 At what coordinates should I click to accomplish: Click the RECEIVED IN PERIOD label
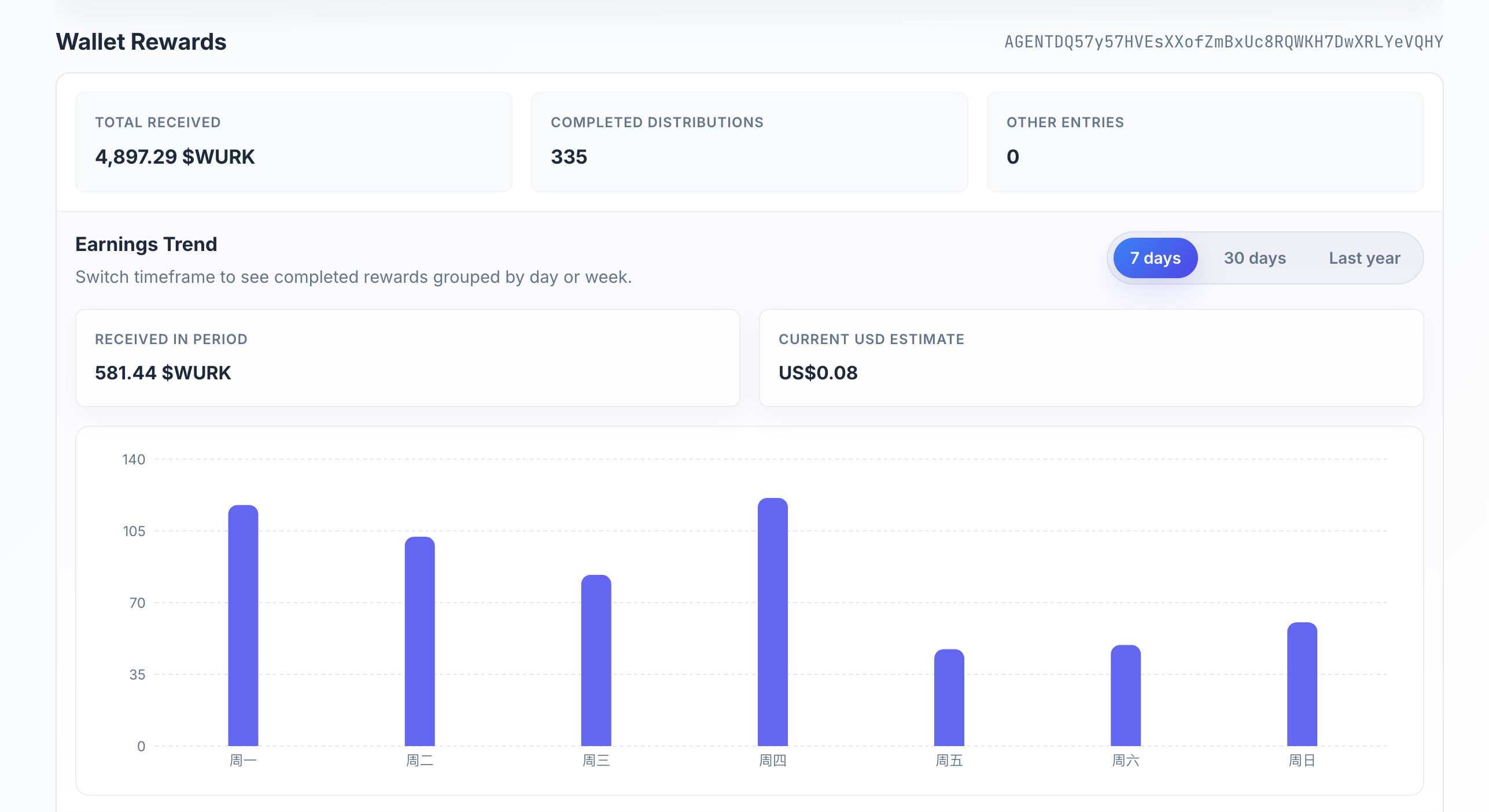click(171, 339)
